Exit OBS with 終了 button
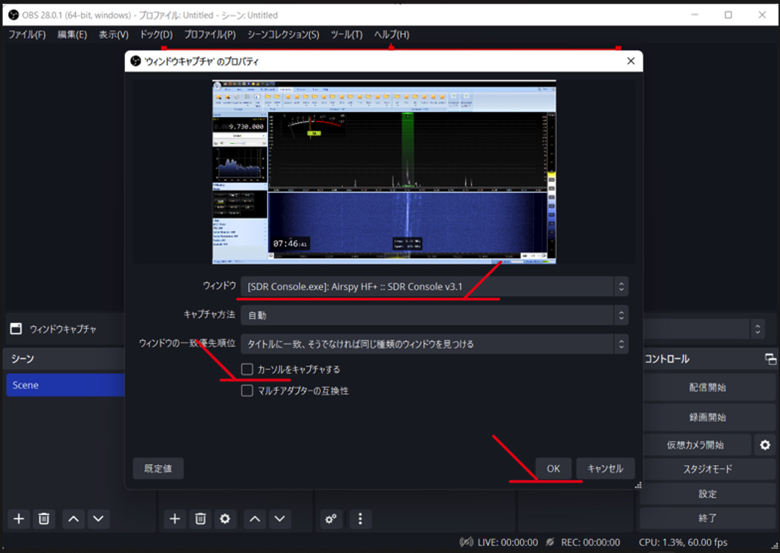The image size is (780, 553). pyautogui.click(x=707, y=518)
